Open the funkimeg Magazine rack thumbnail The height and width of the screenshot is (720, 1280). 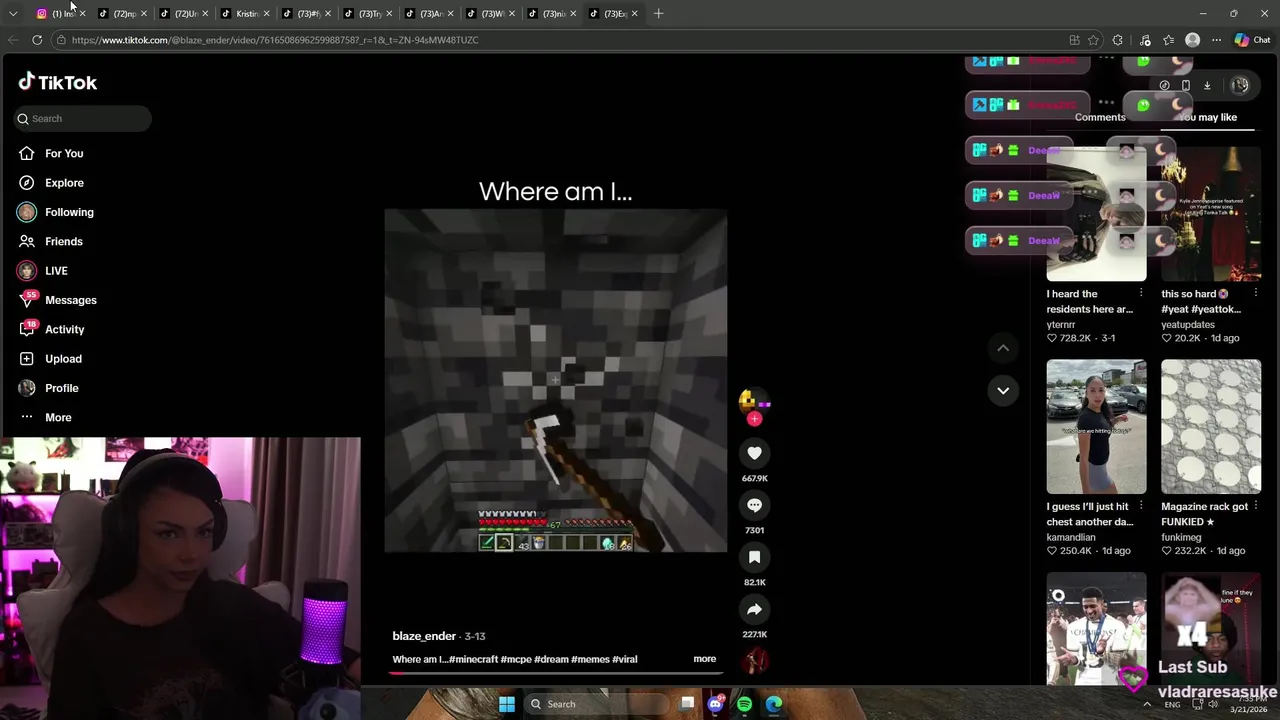[x=1211, y=427]
